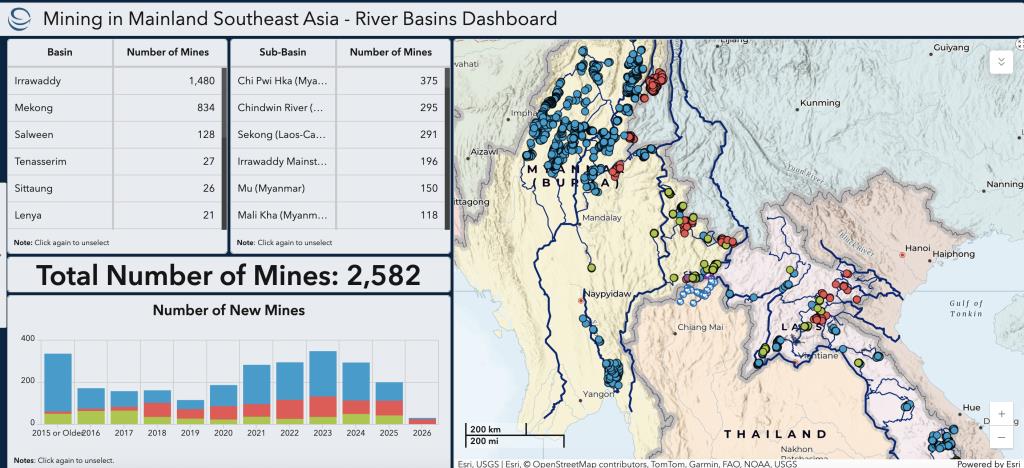The image size is (1024, 468).
Task: Select the 2022 red bar segment
Action: (x=290, y=409)
